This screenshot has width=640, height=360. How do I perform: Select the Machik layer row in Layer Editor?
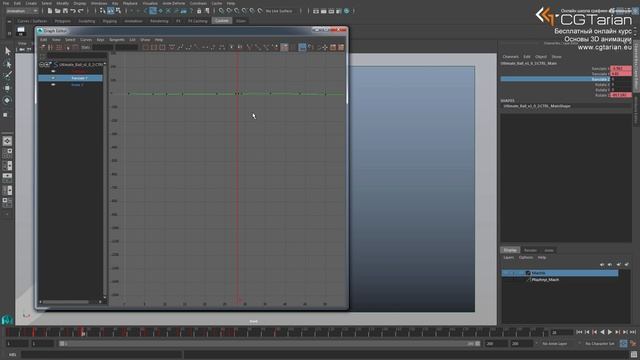560,273
